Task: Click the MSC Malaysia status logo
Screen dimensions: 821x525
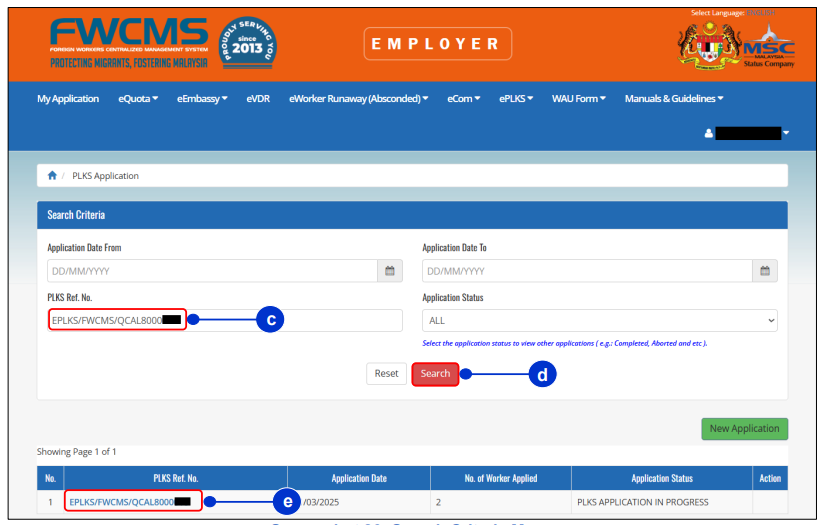Action: point(769,47)
